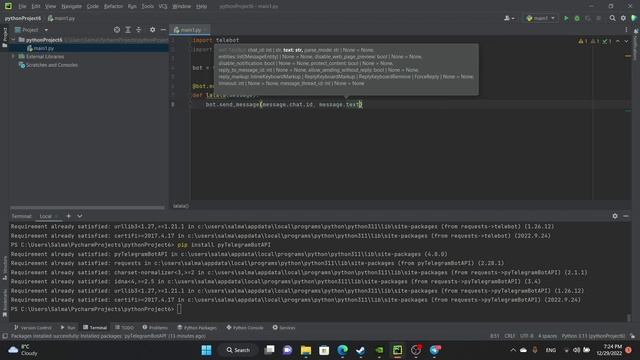
Task: Open Python Packages tool window
Action: point(197,328)
